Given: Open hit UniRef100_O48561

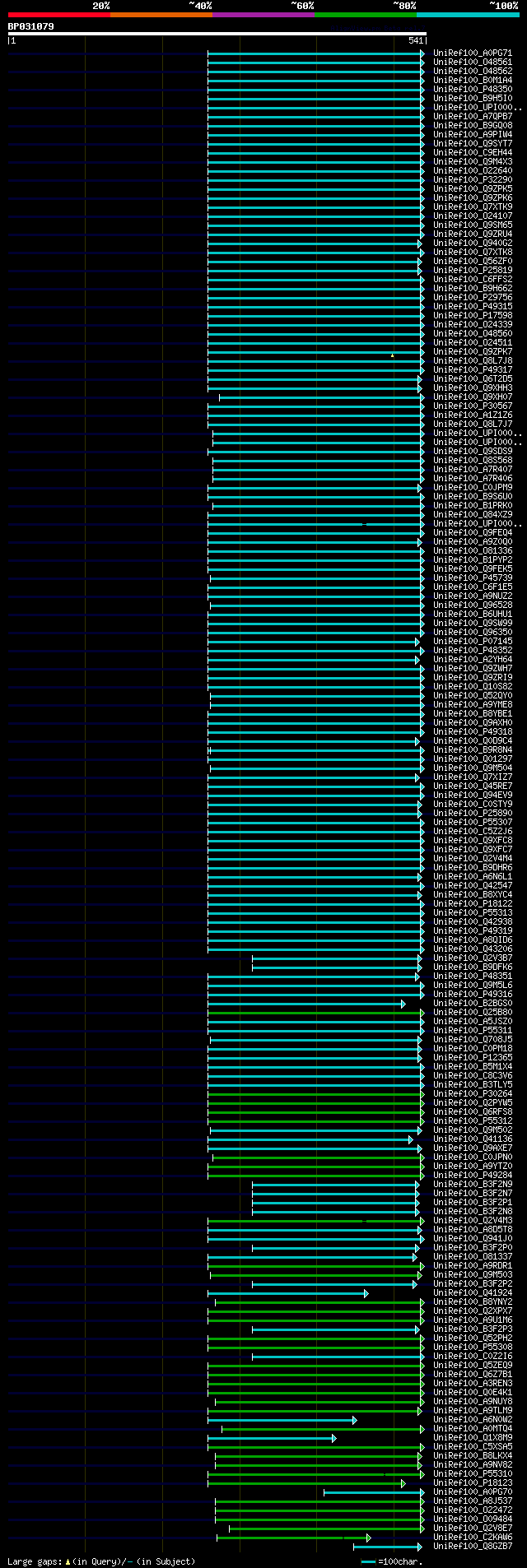Looking at the screenshot, I should point(473,63).
